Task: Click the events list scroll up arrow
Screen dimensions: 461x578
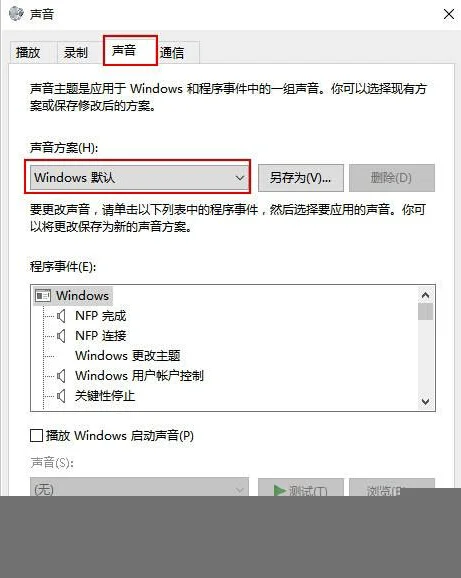Action: click(x=426, y=295)
